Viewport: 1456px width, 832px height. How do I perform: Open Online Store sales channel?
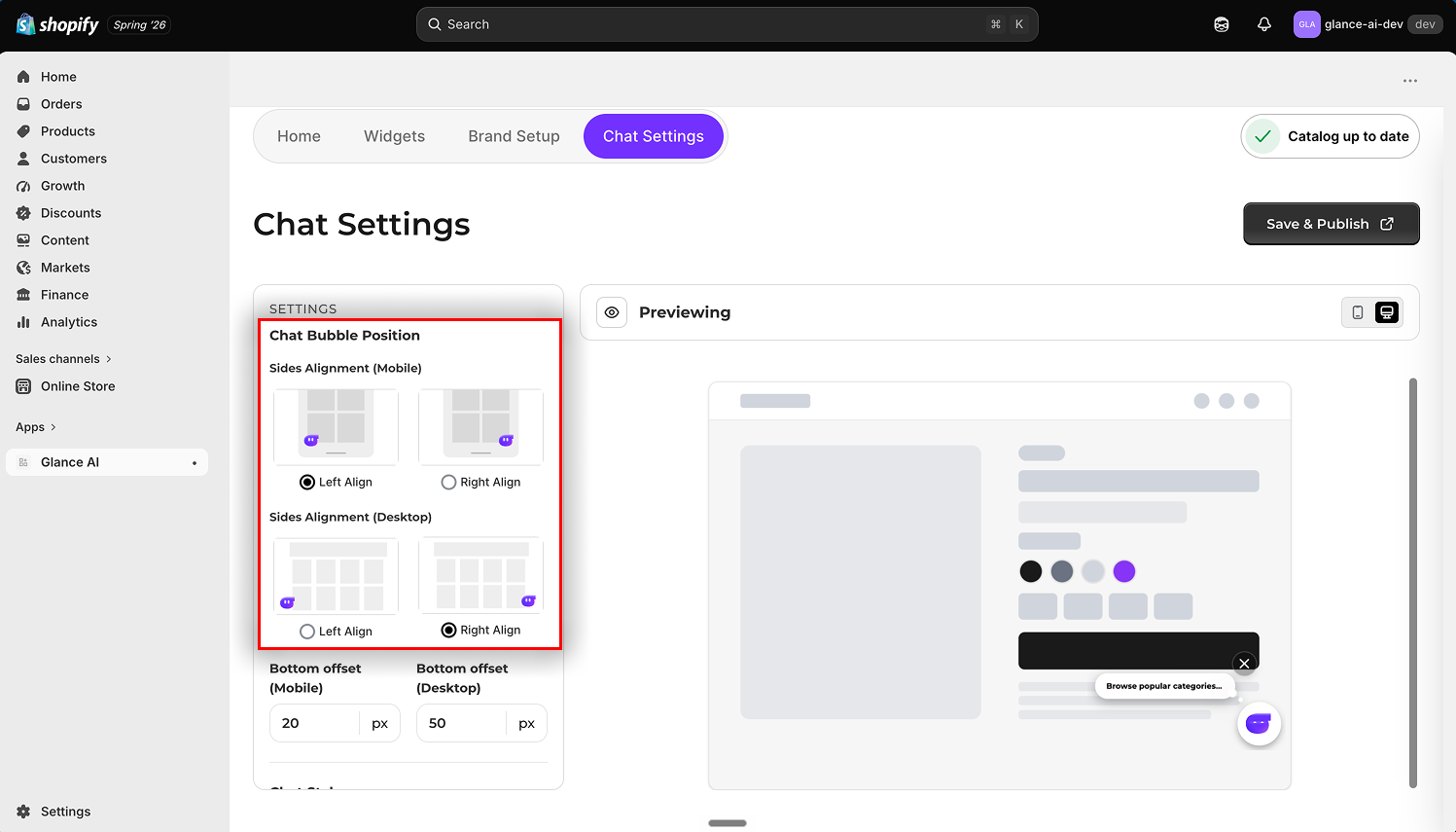coord(107,386)
